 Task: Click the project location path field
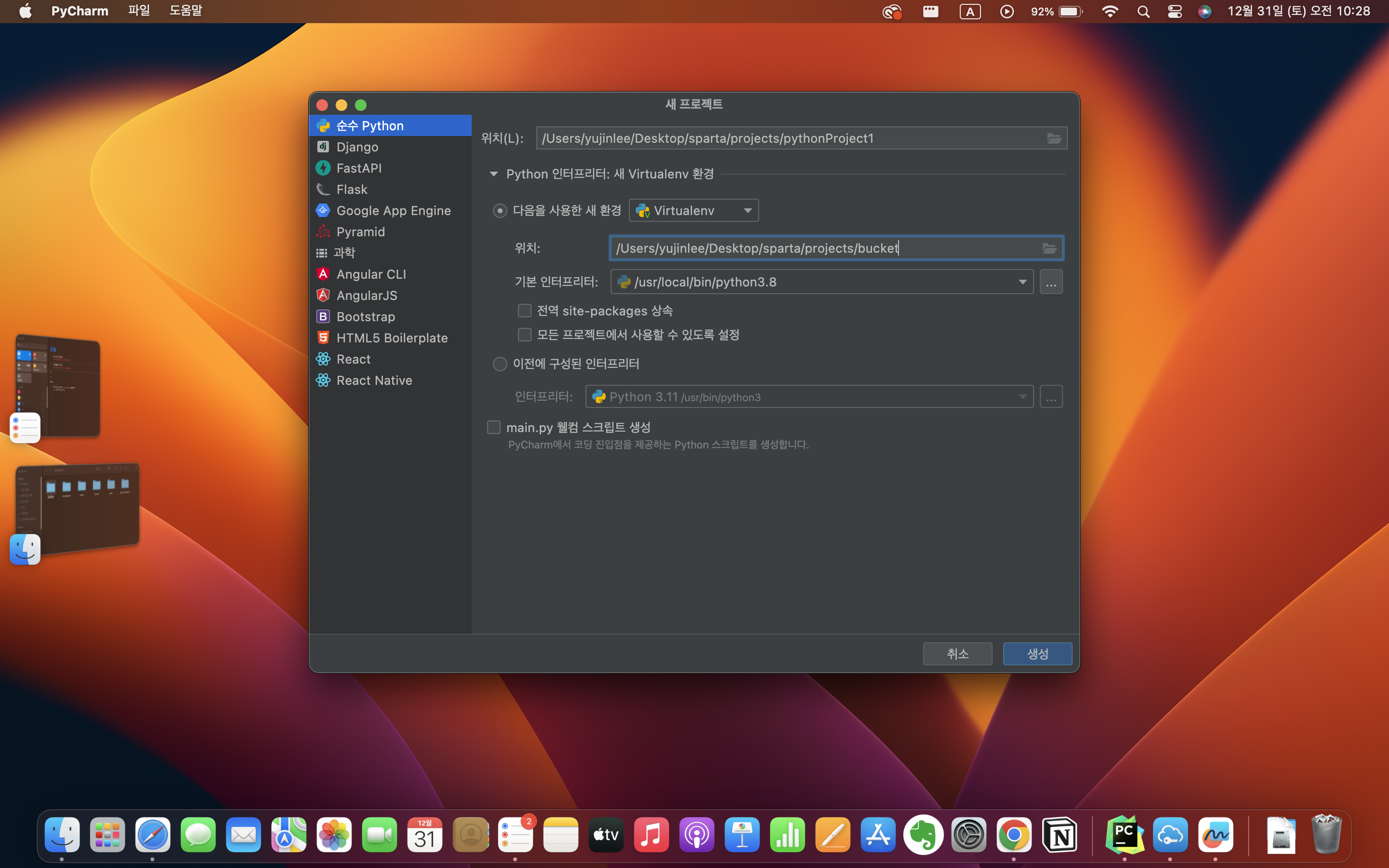pyautogui.click(x=801, y=138)
